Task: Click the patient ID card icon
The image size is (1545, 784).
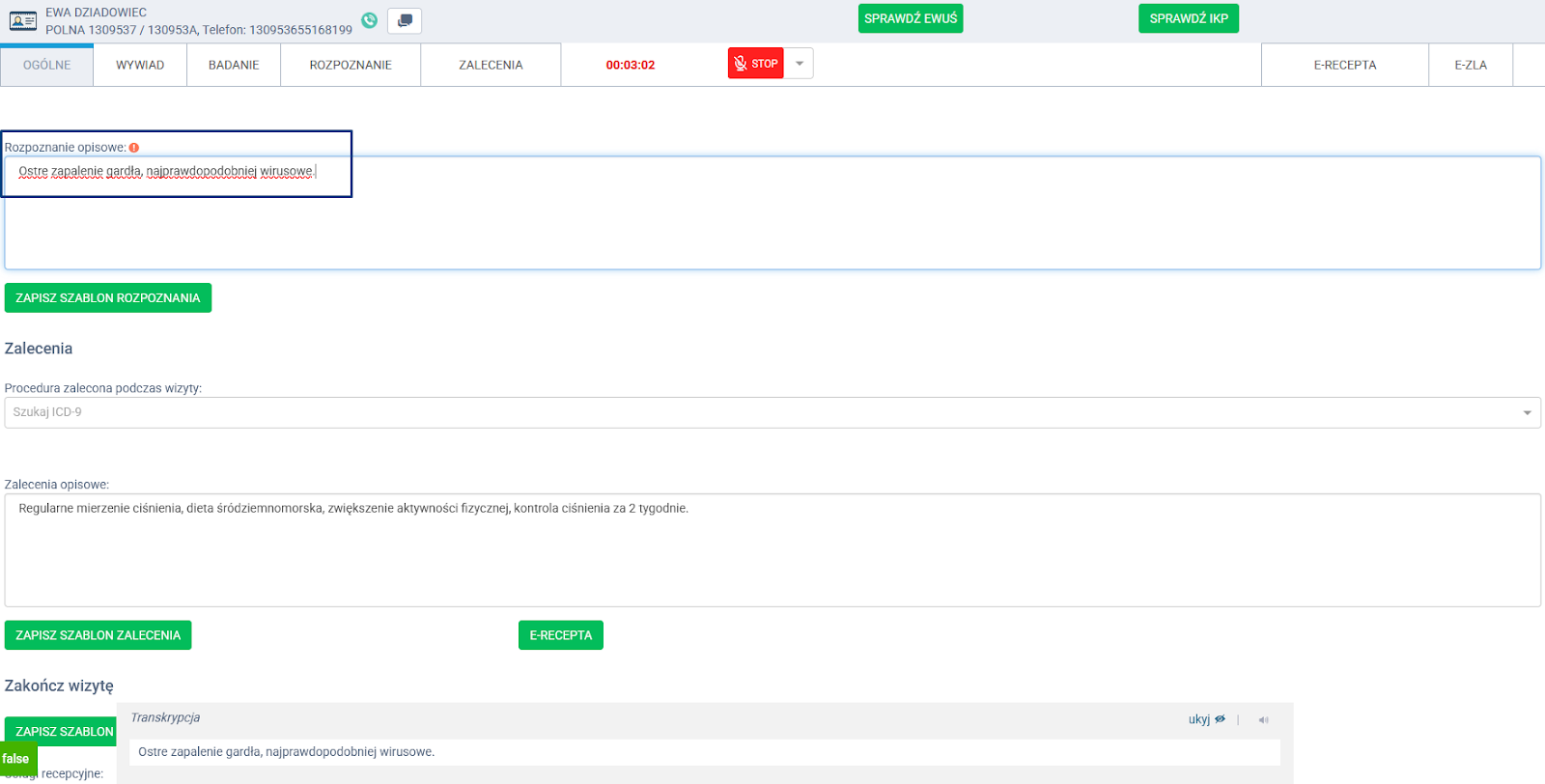Action: (23, 20)
